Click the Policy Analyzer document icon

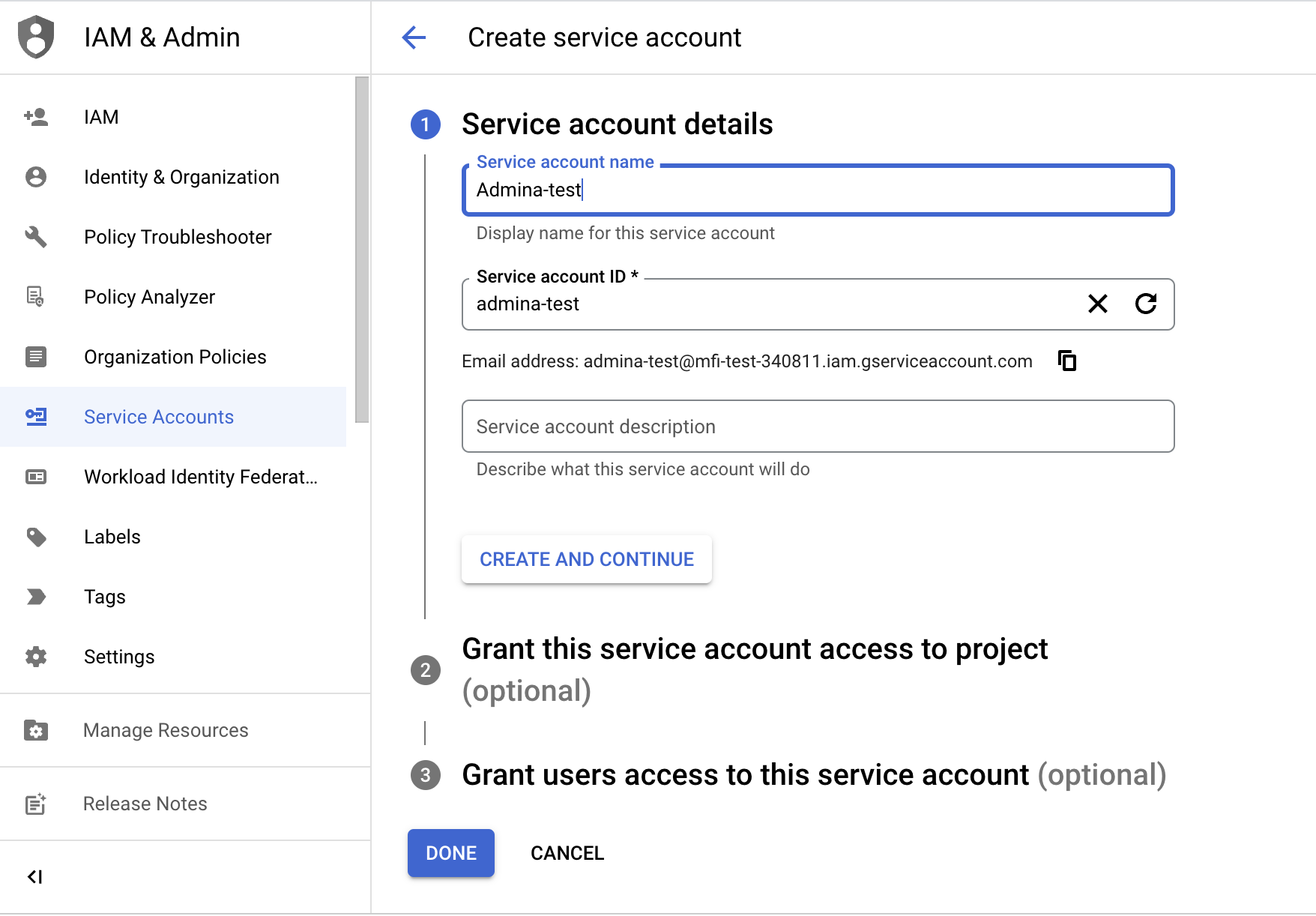(36, 297)
